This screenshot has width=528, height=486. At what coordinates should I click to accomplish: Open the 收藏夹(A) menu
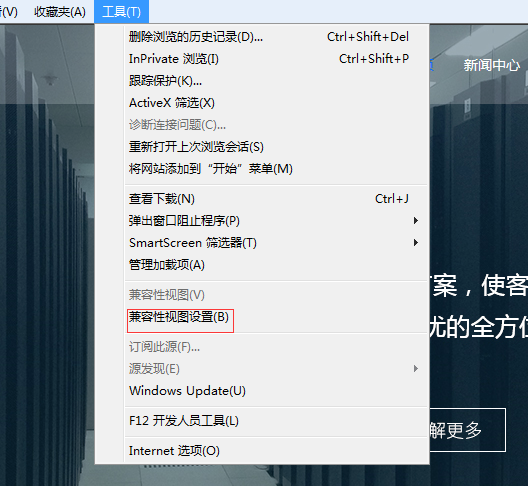(x=60, y=12)
